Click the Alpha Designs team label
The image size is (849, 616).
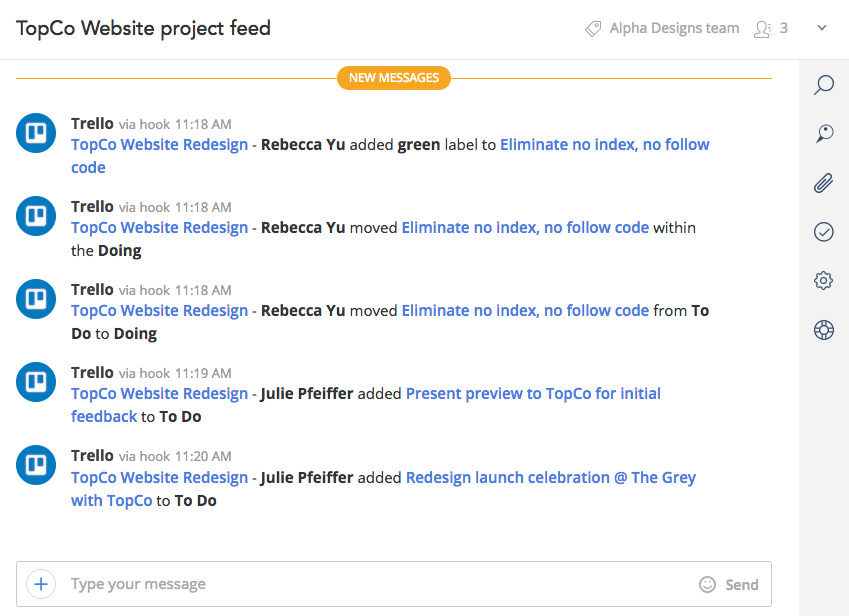[x=674, y=28]
